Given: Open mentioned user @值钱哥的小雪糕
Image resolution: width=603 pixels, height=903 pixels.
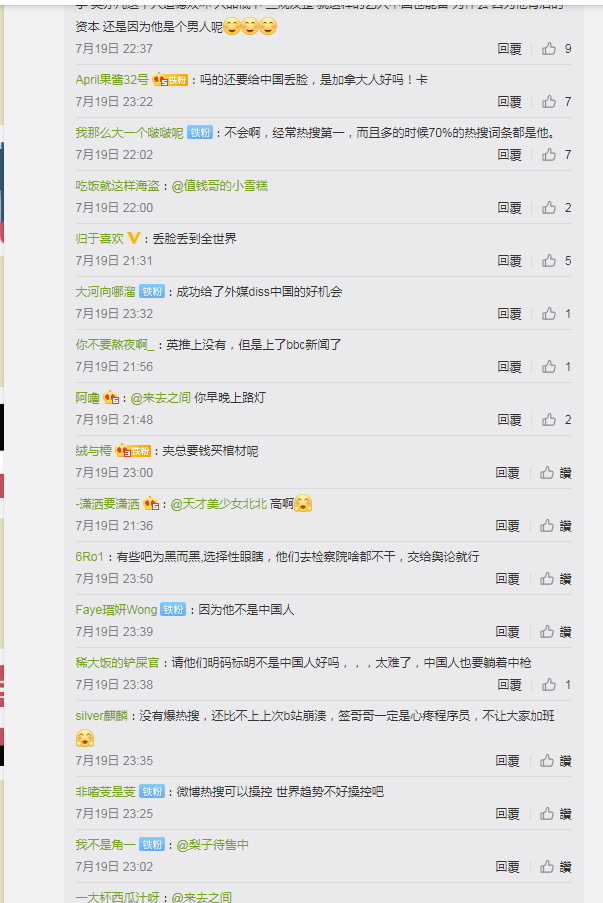Looking at the screenshot, I should (219, 185).
